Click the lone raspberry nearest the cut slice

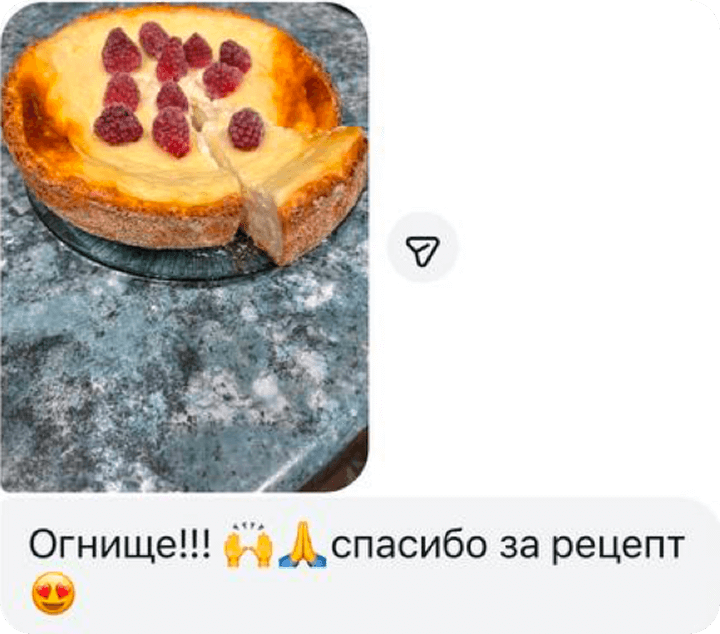coord(246,129)
